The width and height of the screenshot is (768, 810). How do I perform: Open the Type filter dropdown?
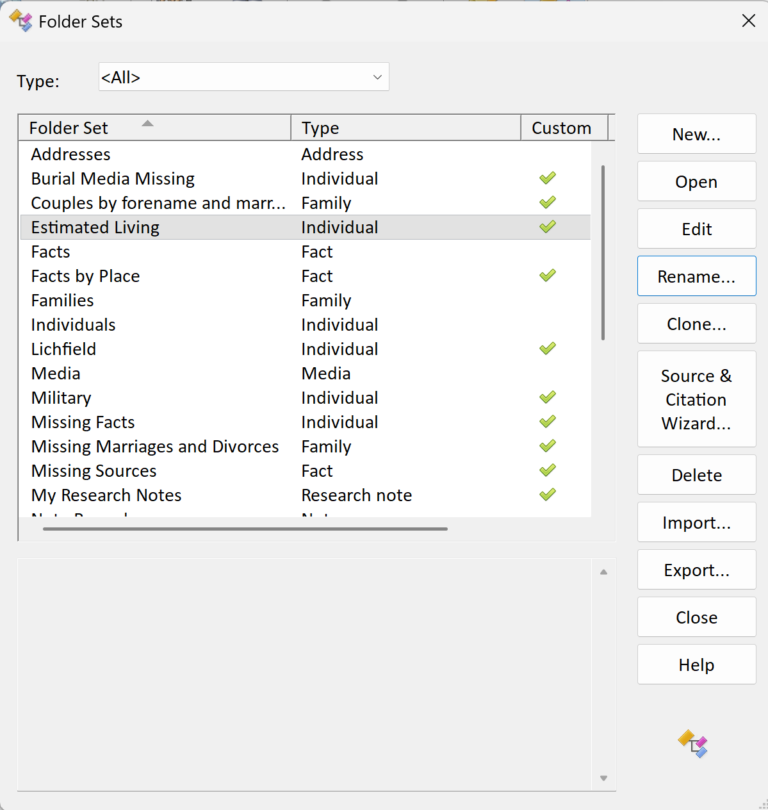[244, 77]
